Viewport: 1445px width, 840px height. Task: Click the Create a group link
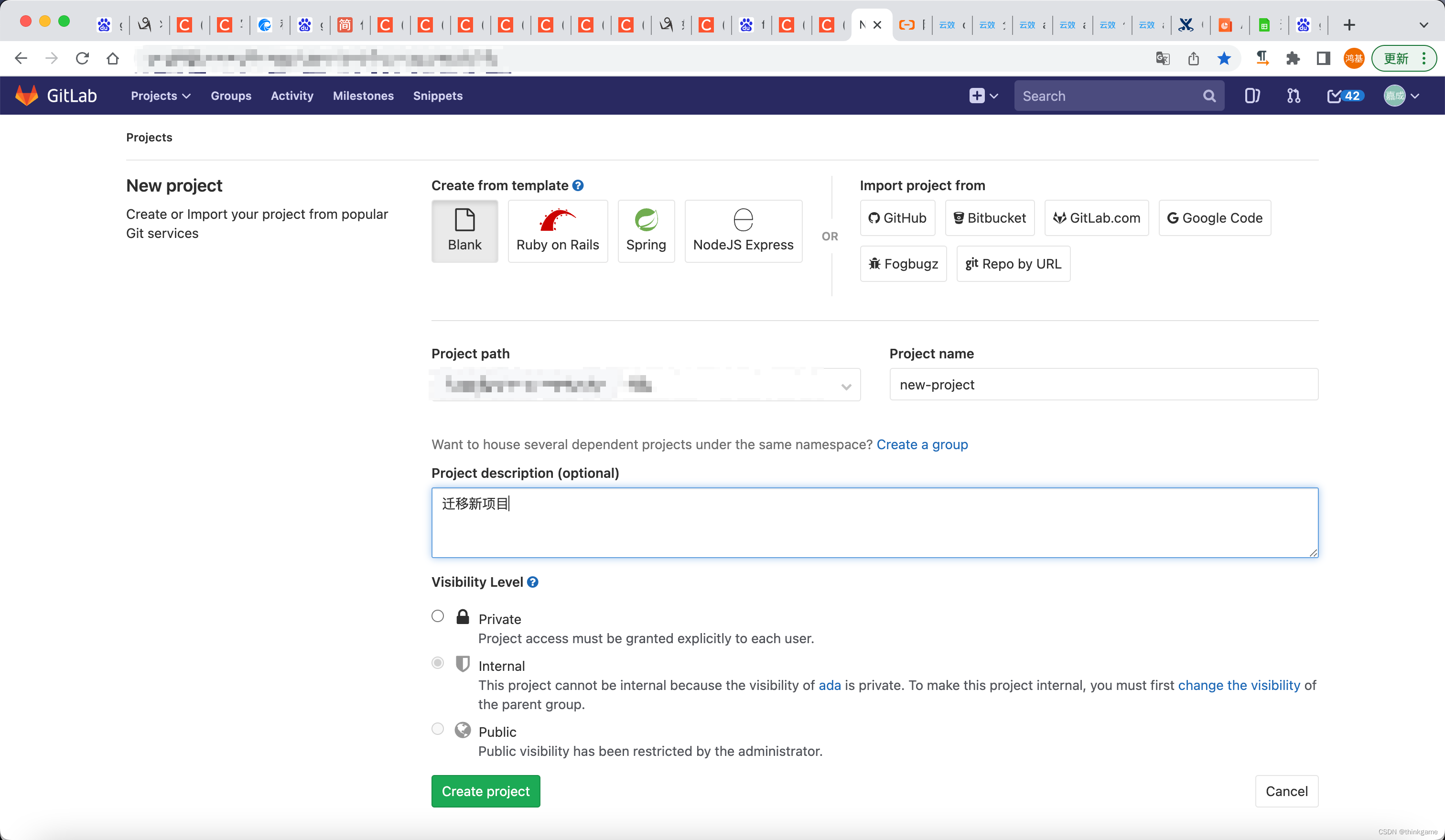point(921,444)
